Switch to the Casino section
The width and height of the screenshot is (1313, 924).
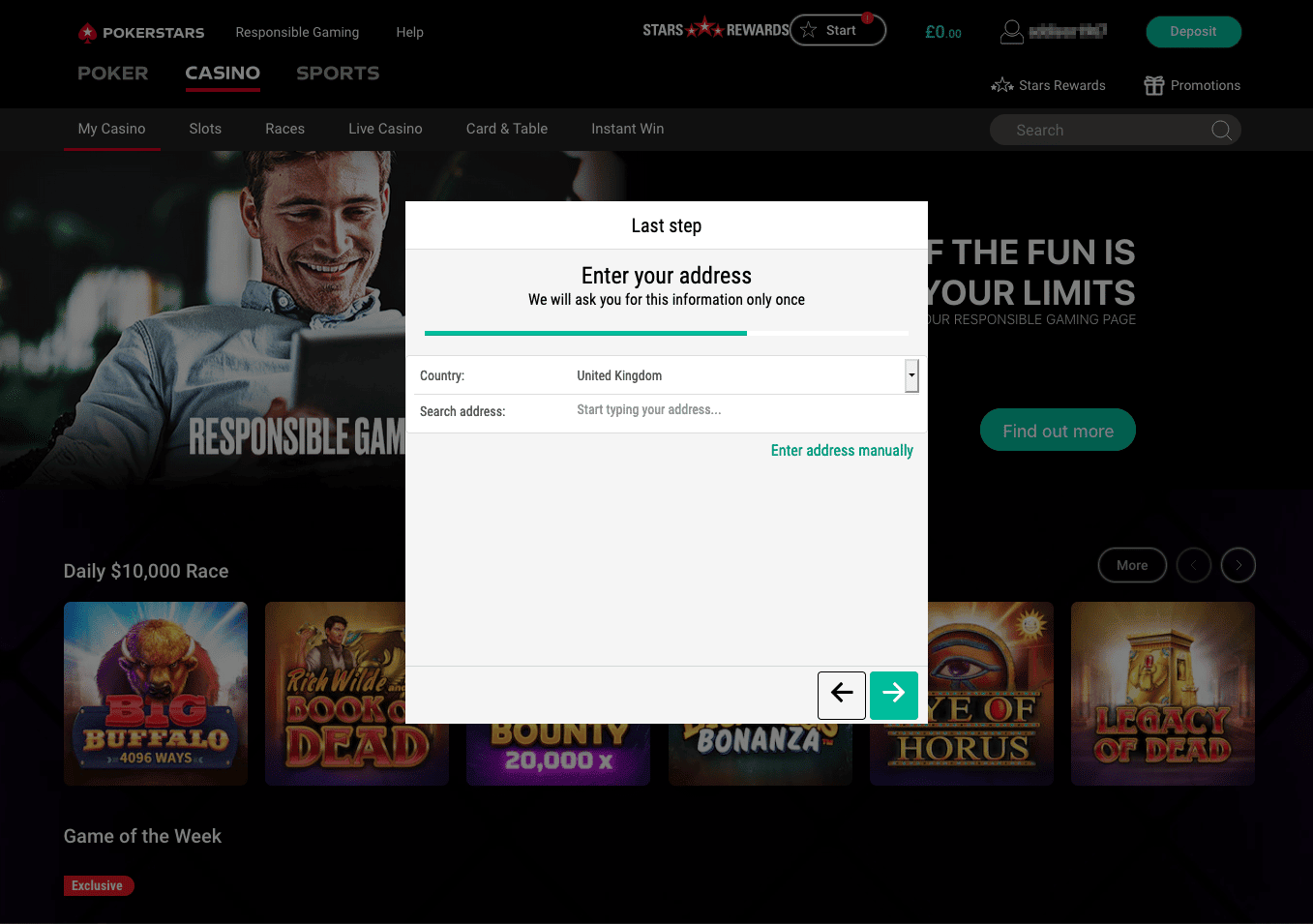coord(223,73)
